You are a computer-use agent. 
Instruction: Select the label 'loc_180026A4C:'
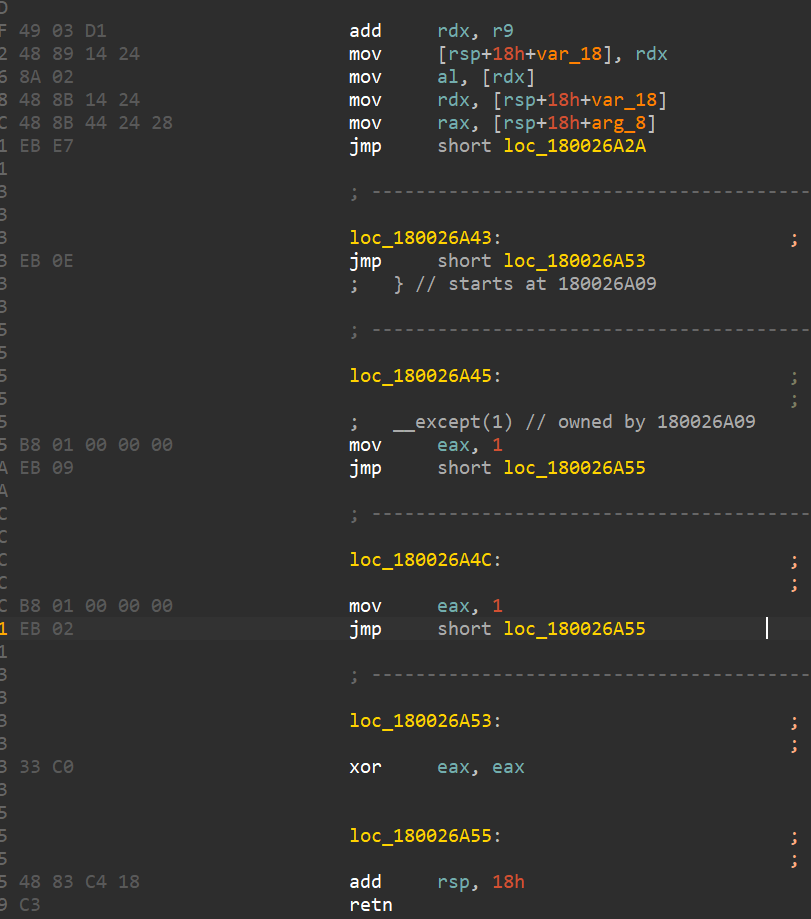(x=425, y=560)
